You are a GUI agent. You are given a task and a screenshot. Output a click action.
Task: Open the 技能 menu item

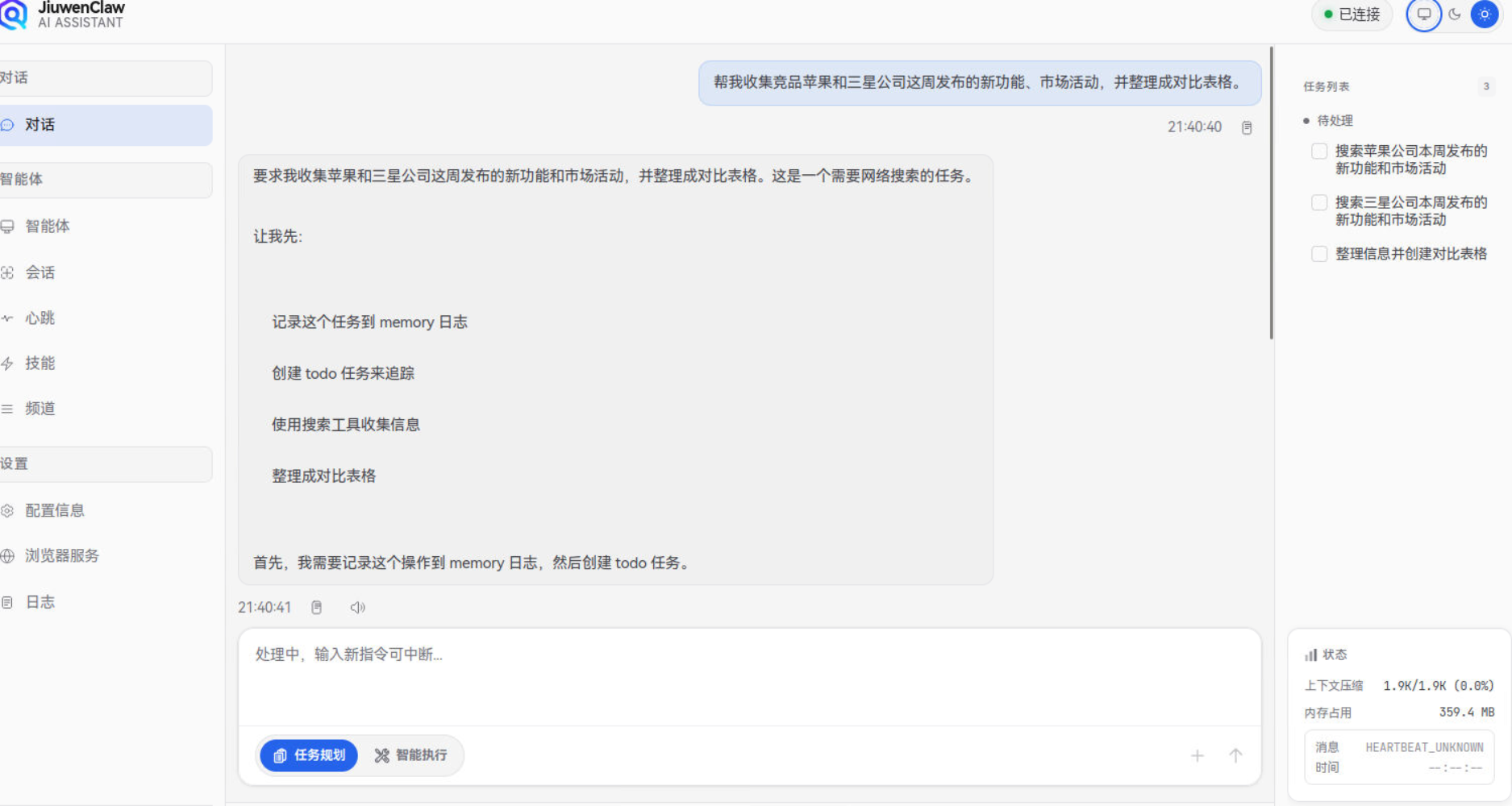pos(106,364)
